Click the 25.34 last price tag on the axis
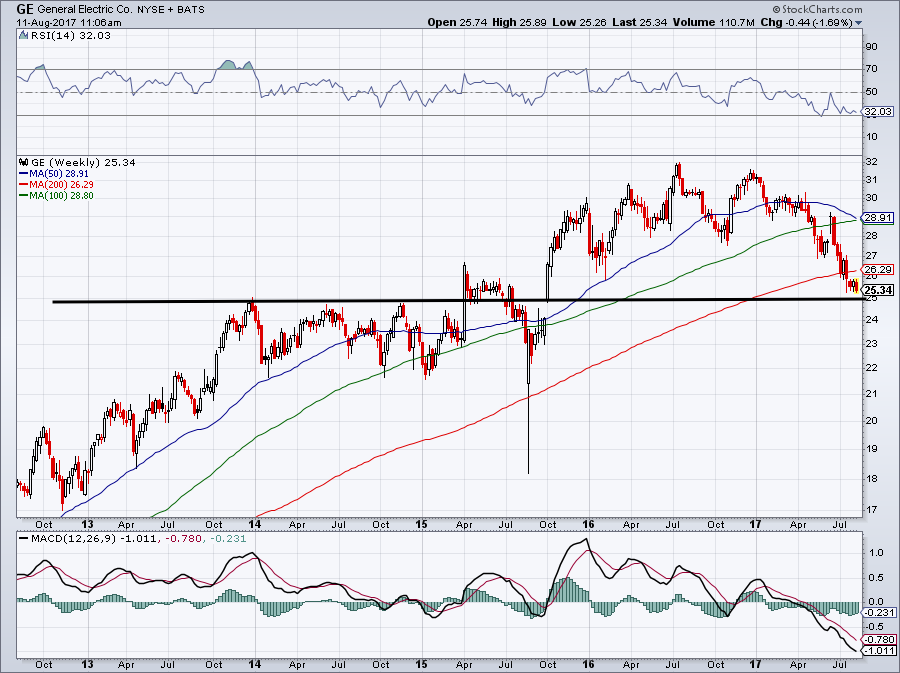This screenshot has height=673, width=900. (x=878, y=290)
